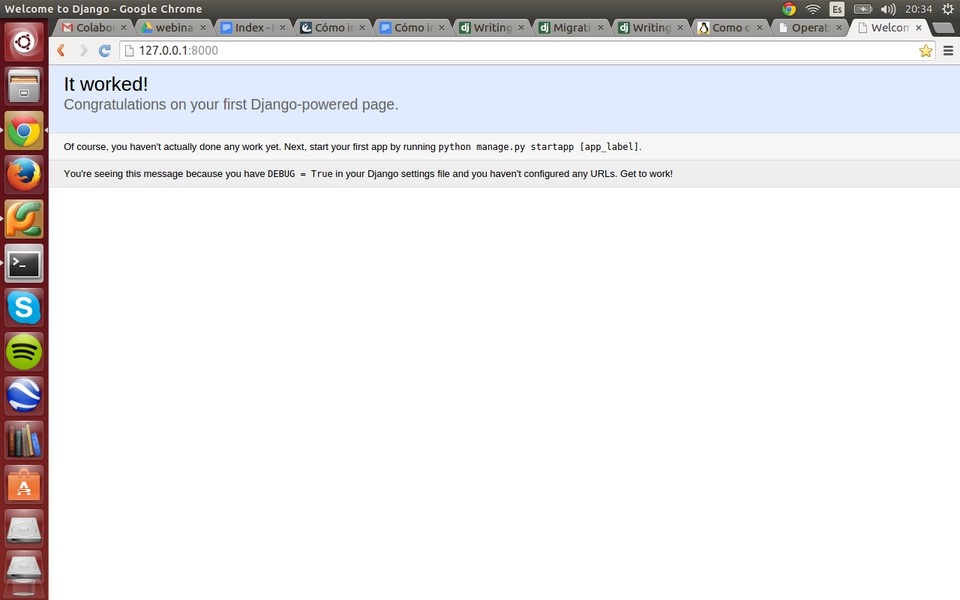Close the webina tab
This screenshot has width=960, height=600.
click(x=203, y=28)
